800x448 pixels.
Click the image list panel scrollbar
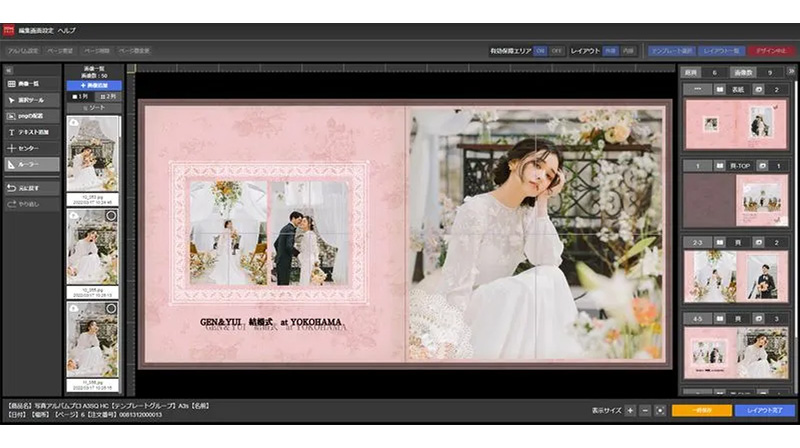tap(121, 127)
